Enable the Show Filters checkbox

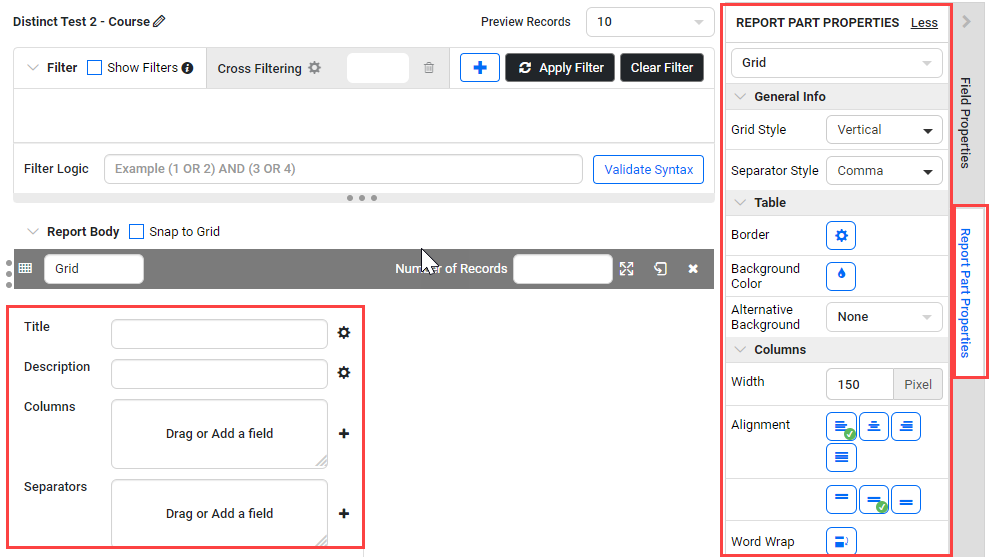[94, 67]
